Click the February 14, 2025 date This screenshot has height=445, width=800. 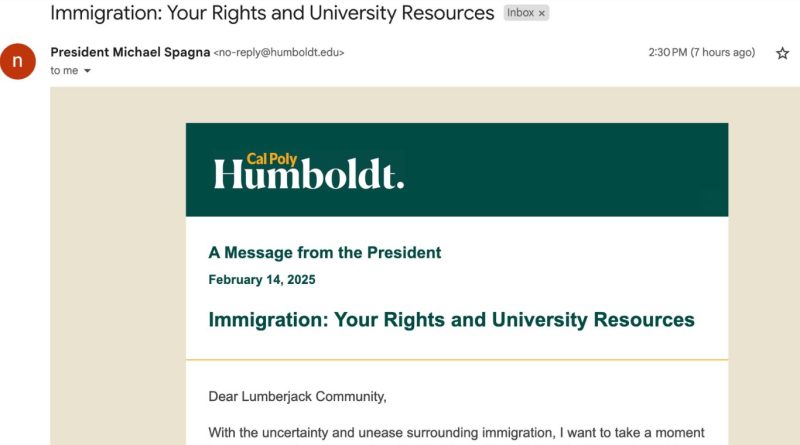tap(261, 280)
